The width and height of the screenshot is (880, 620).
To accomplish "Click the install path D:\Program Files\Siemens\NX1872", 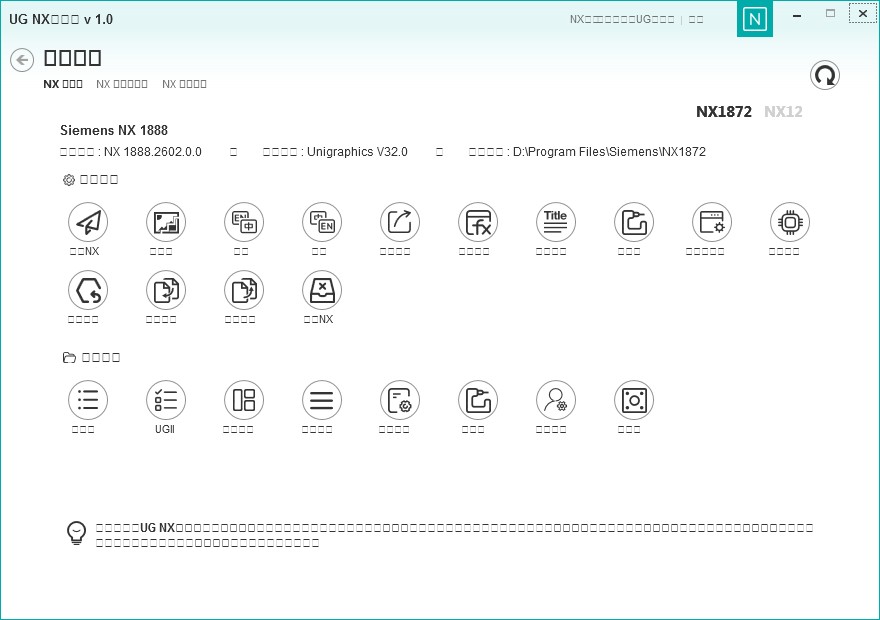I will 609,152.
